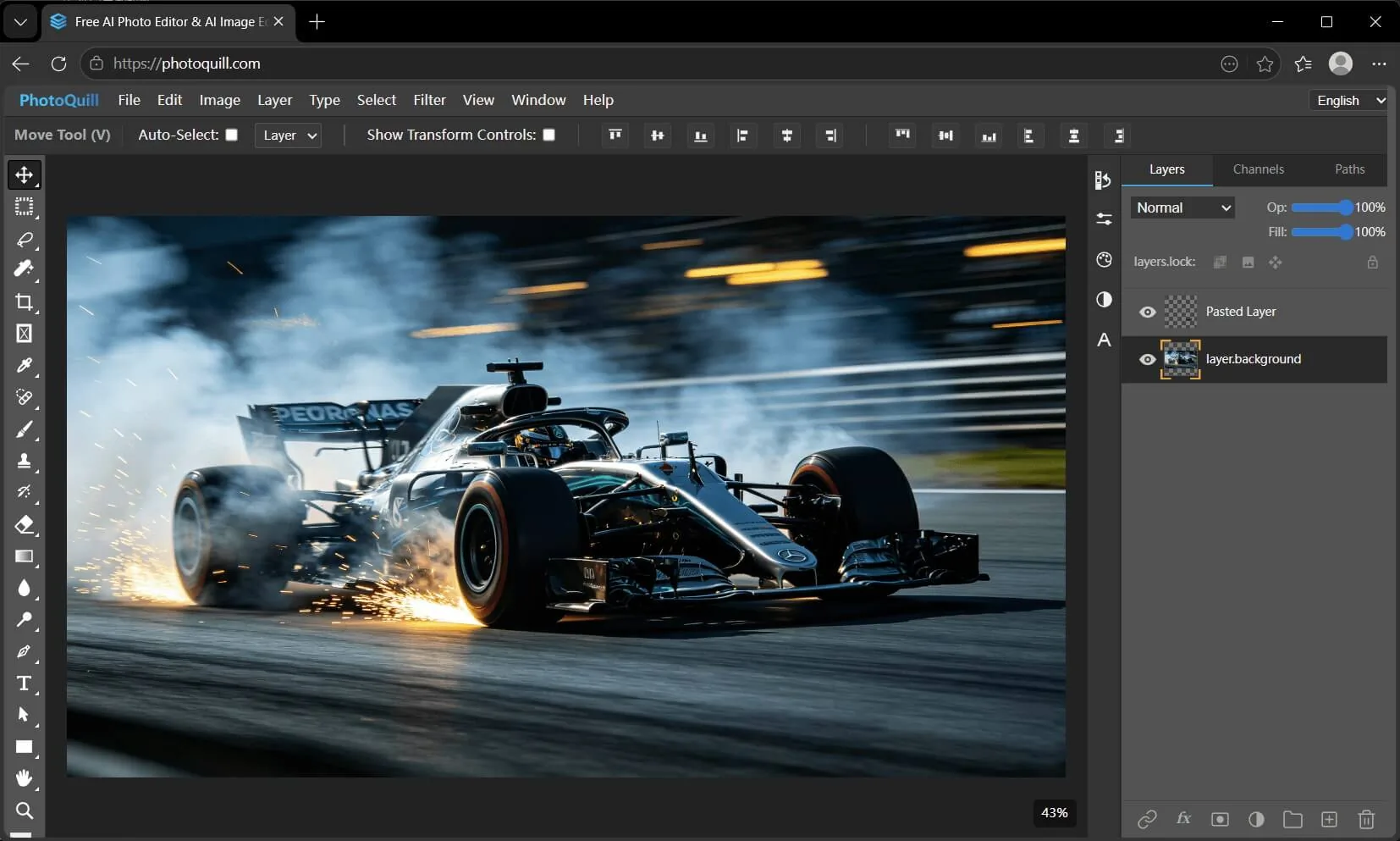Select the Lasso tool
Image resolution: width=1400 pixels, height=841 pixels.
coord(24,239)
